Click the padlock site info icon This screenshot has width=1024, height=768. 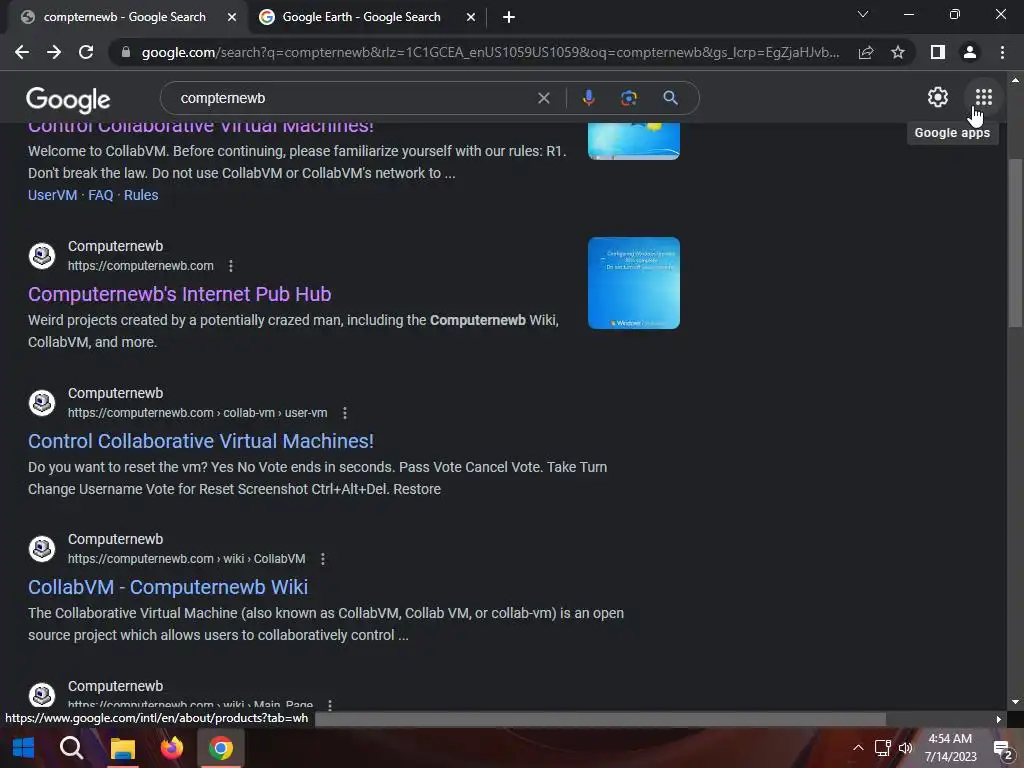coord(126,52)
